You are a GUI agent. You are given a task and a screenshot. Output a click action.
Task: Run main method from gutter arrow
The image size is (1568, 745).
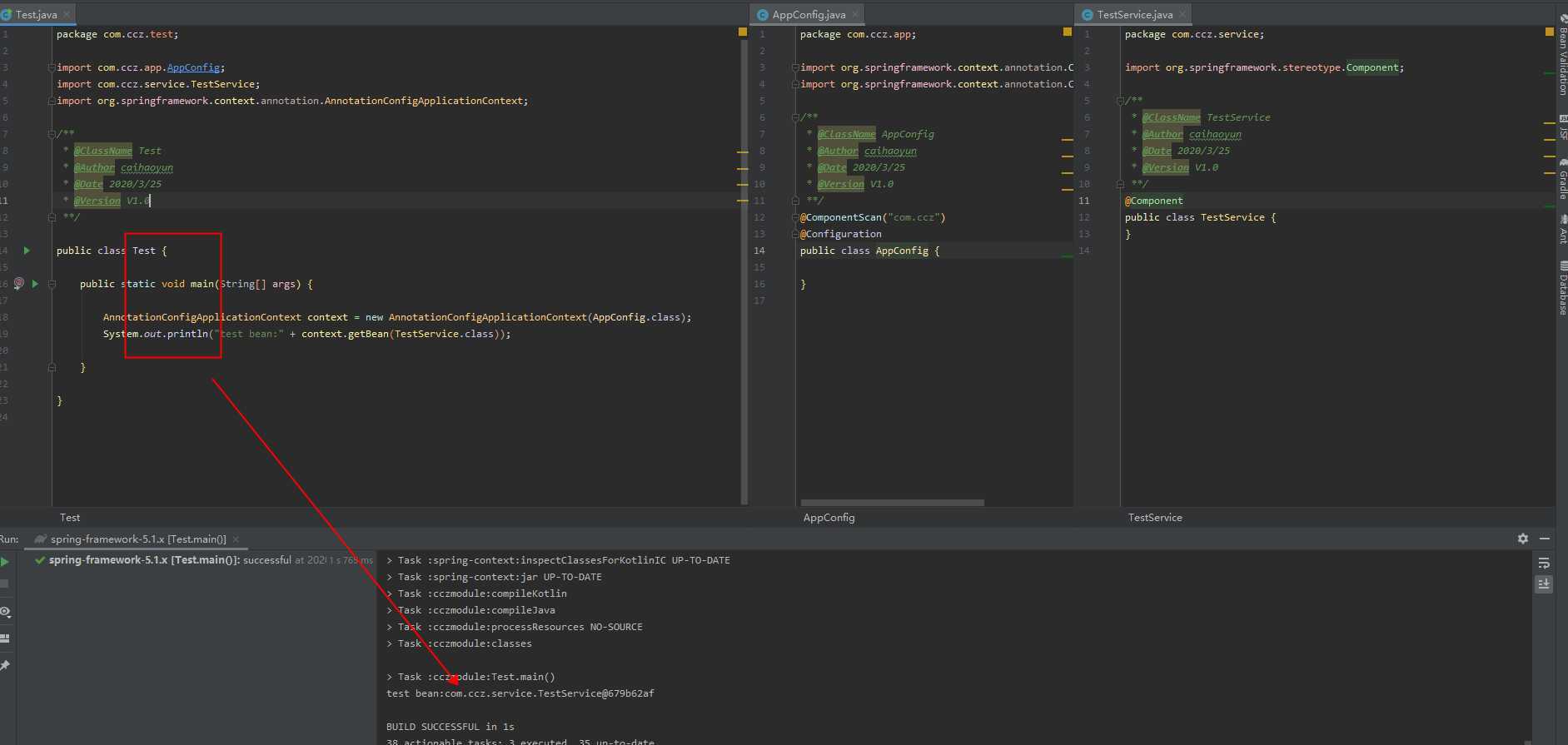(x=35, y=283)
